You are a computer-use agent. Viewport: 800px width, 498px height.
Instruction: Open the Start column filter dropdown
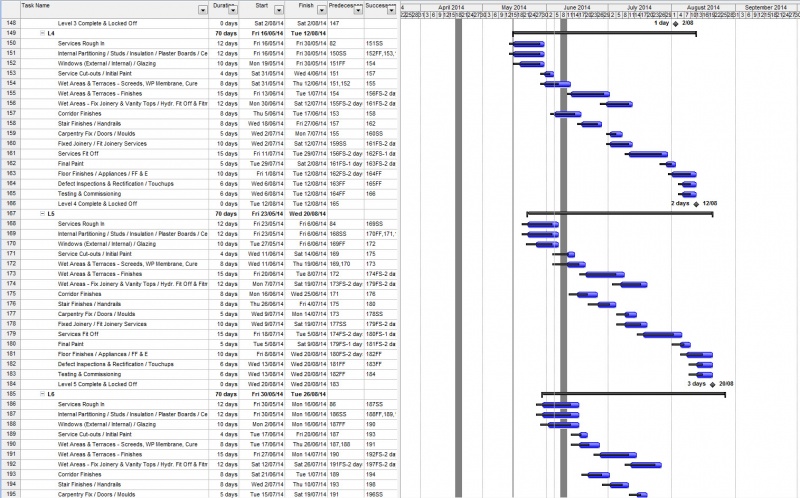[279, 10]
